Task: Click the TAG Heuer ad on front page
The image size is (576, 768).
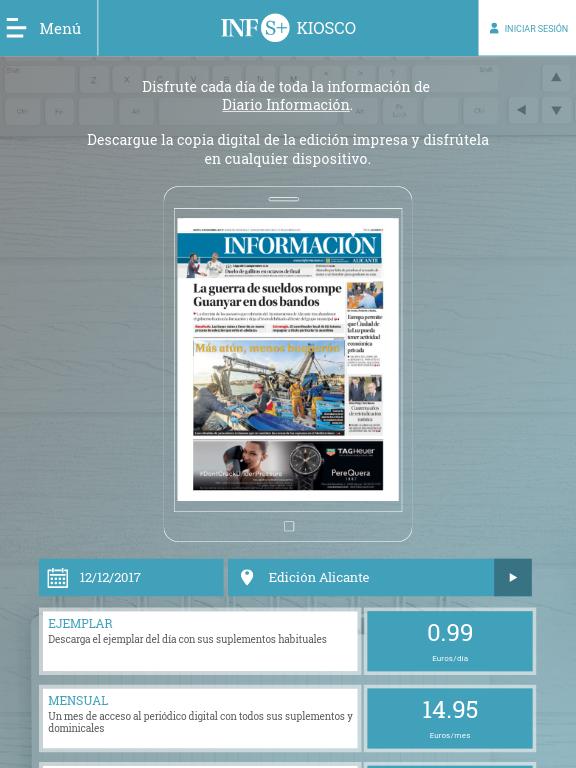Action: 288,465
